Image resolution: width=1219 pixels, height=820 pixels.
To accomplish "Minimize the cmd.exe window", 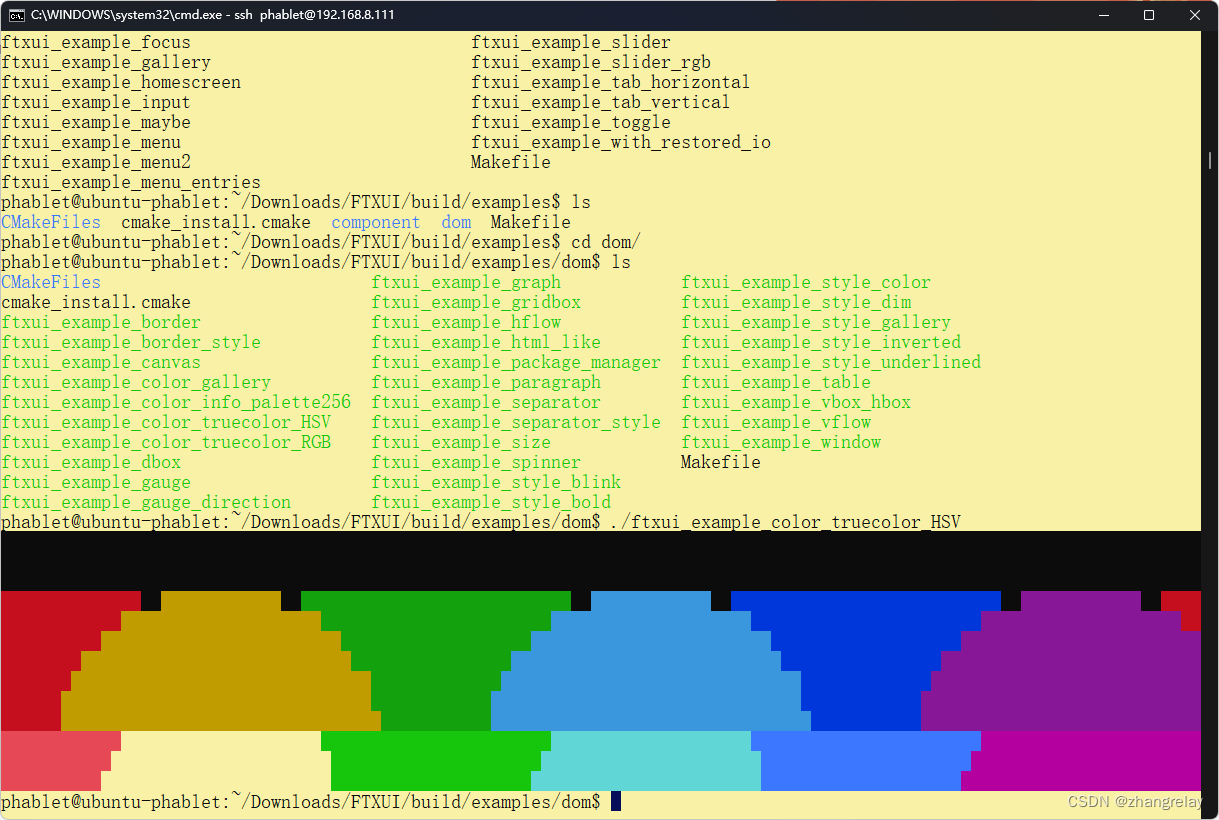I will (x=1104, y=15).
